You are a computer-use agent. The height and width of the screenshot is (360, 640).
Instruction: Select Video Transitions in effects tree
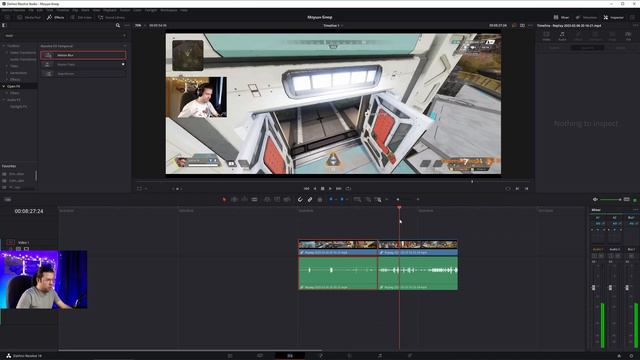tap(23, 53)
